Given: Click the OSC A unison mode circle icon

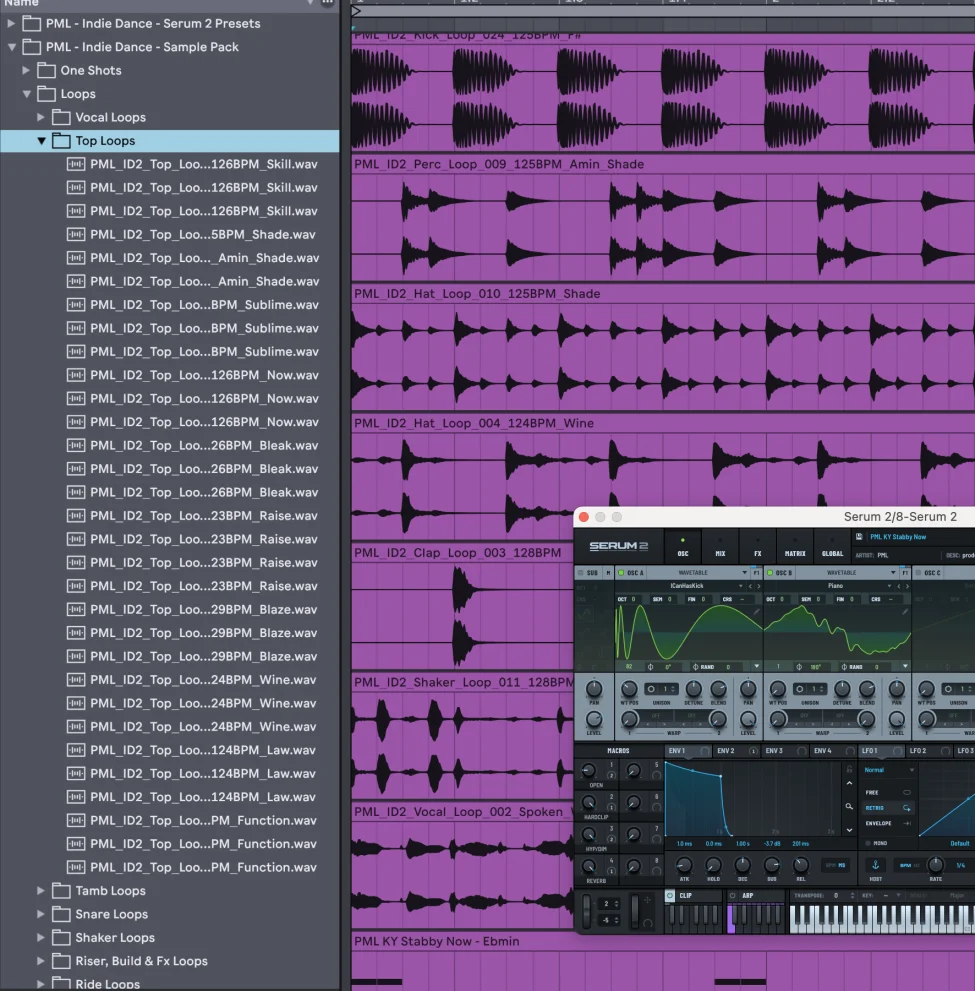Looking at the screenshot, I should tap(651, 689).
